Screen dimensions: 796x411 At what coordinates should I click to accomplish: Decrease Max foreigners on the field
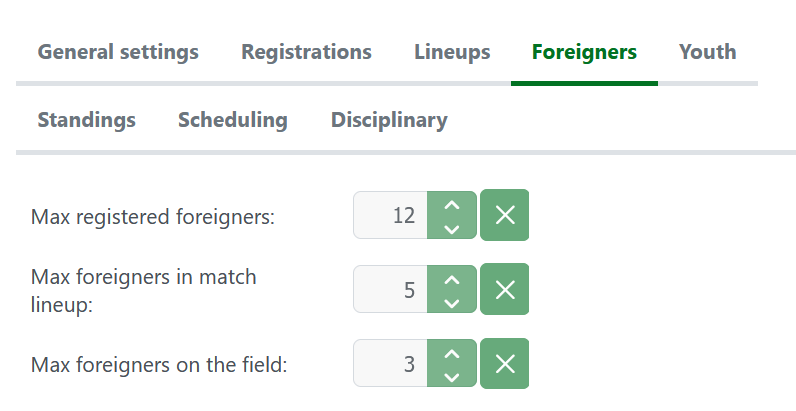(x=452, y=376)
